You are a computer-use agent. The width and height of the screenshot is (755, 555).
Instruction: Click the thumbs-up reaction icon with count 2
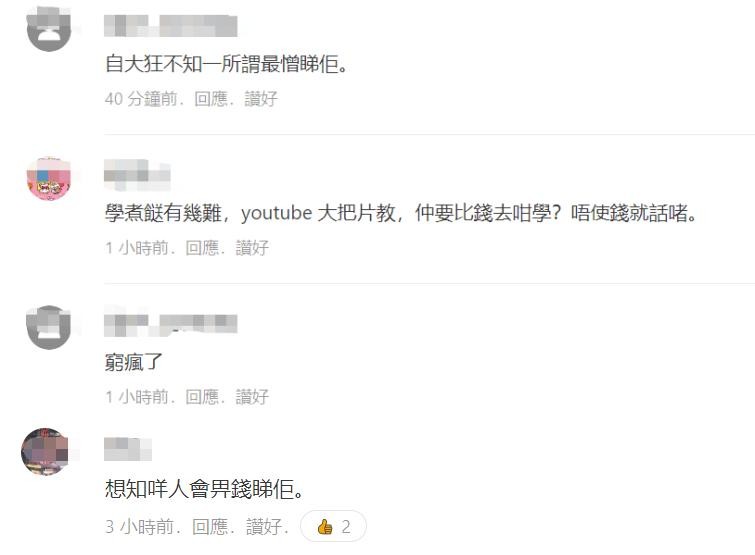[333, 526]
